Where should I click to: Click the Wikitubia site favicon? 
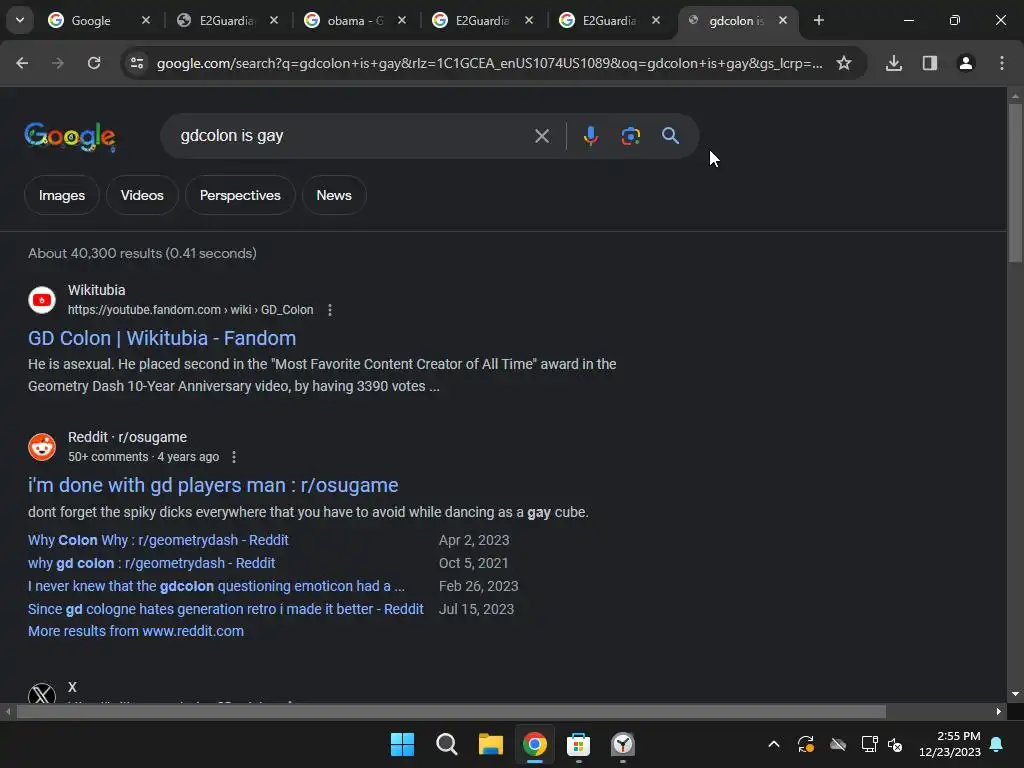42,300
